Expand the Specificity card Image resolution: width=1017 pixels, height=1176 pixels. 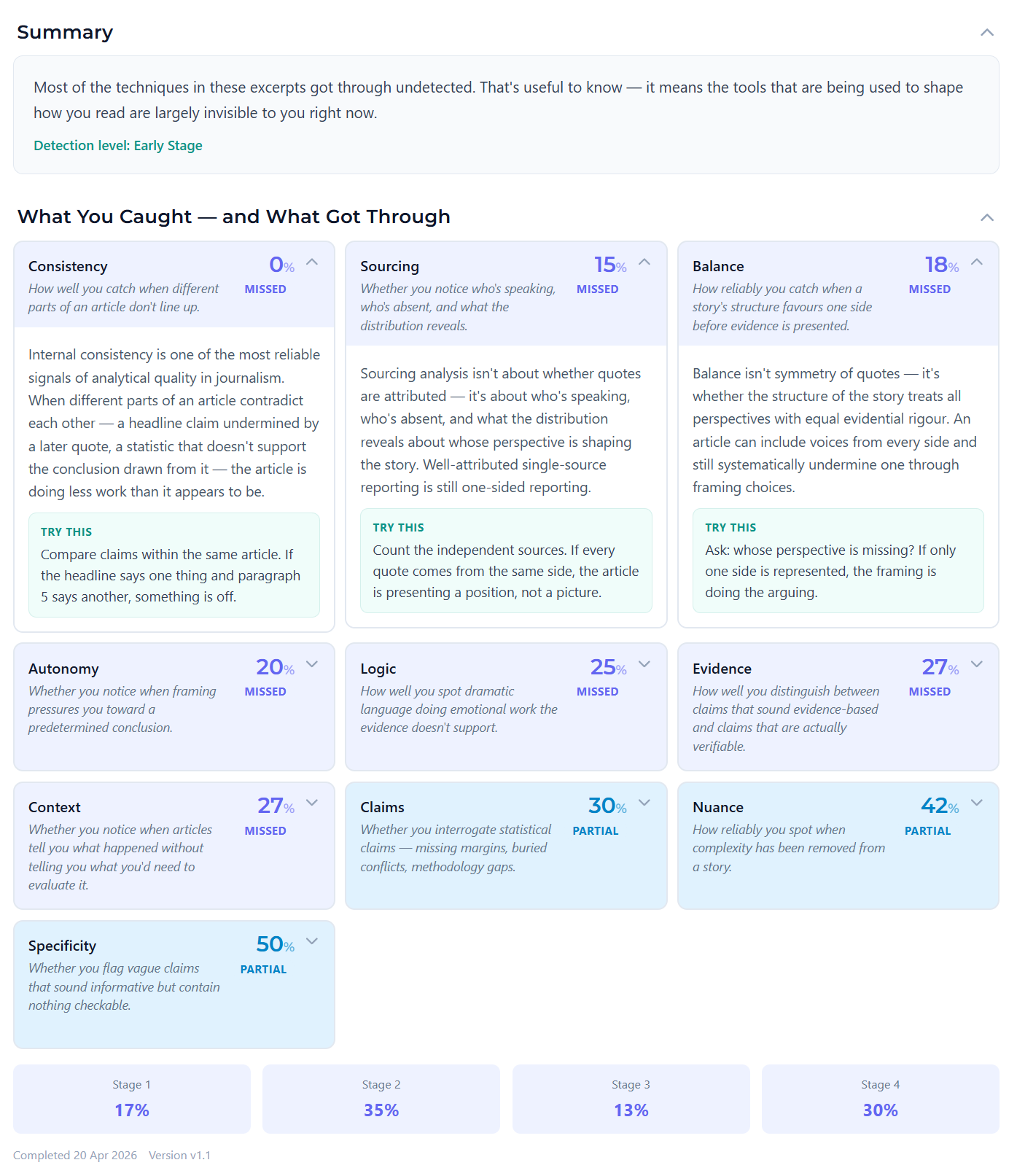[313, 941]
